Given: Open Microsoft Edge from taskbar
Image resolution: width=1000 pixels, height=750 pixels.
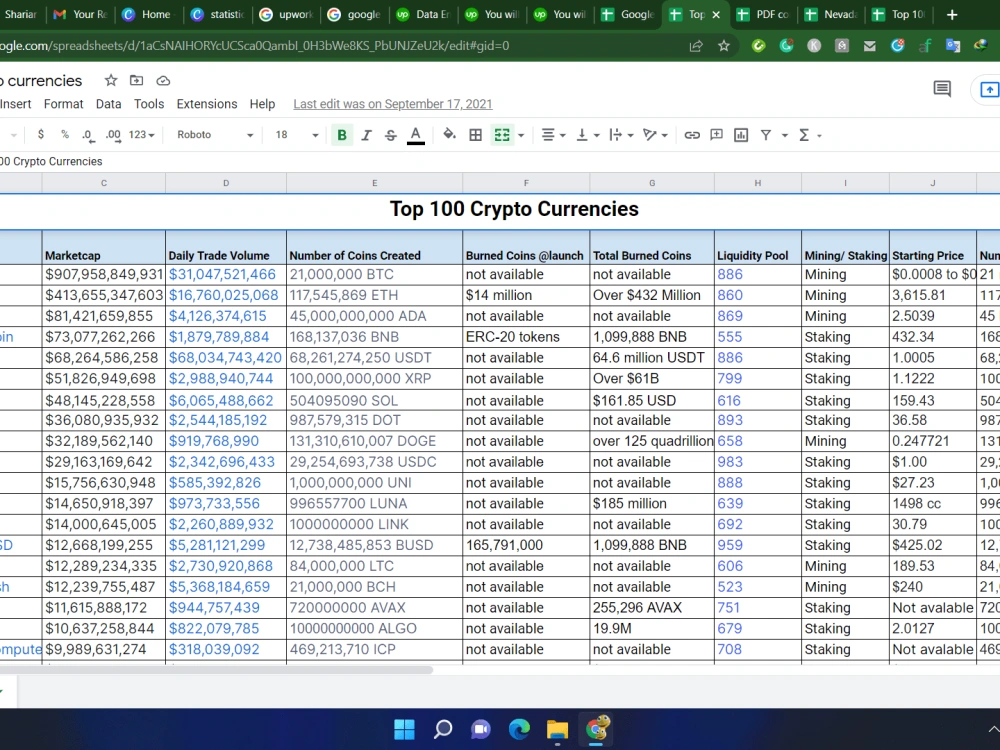Looking at the screenshot, I should click(x=519, y=729).
